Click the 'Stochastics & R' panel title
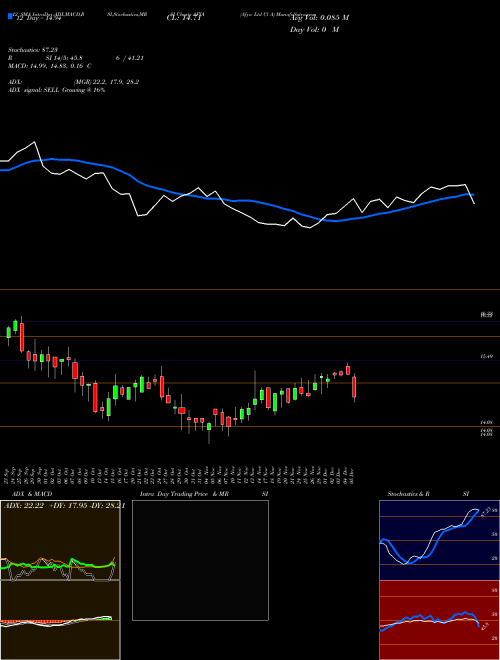This screenshot has width=500, height=660. coord(409,494)
